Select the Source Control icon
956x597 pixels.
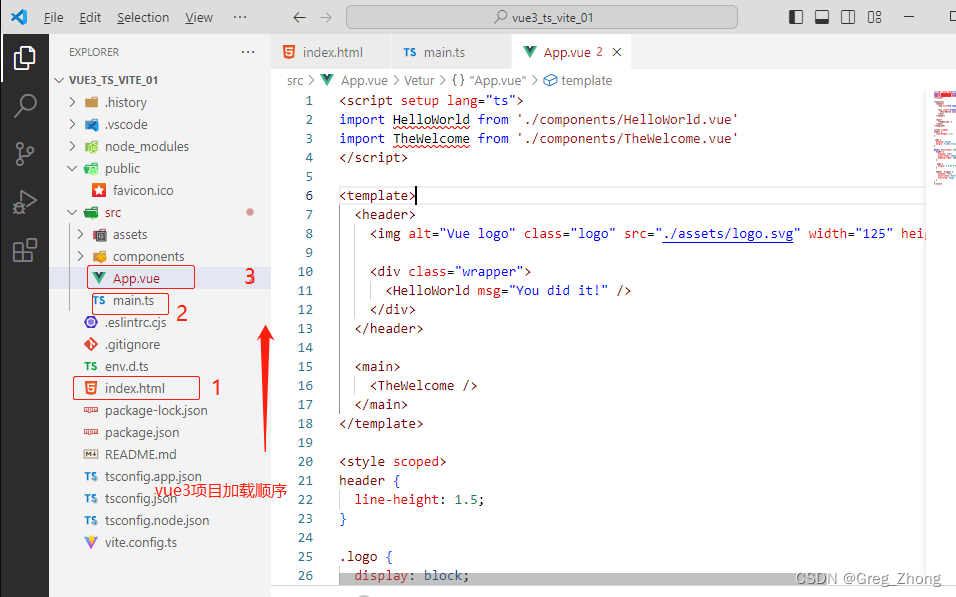click(x=25, y=151)
